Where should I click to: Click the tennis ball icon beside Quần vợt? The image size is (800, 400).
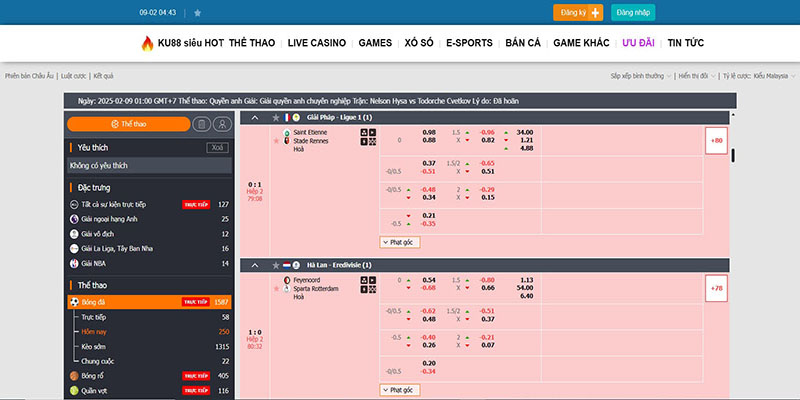74,391
